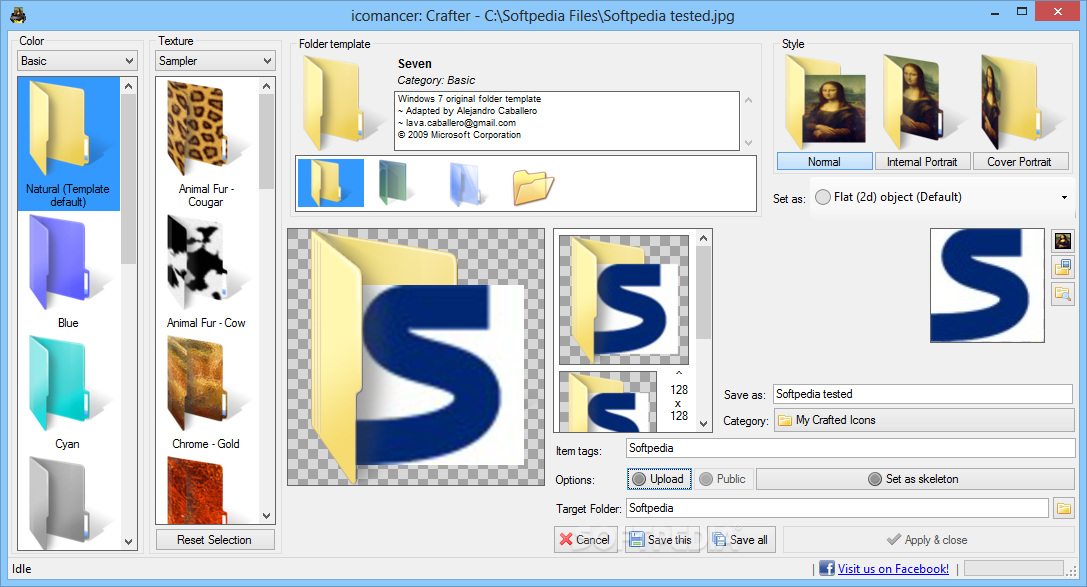Click the Internal Portrait Mona Lisa folder preview

tap(921, 102)
